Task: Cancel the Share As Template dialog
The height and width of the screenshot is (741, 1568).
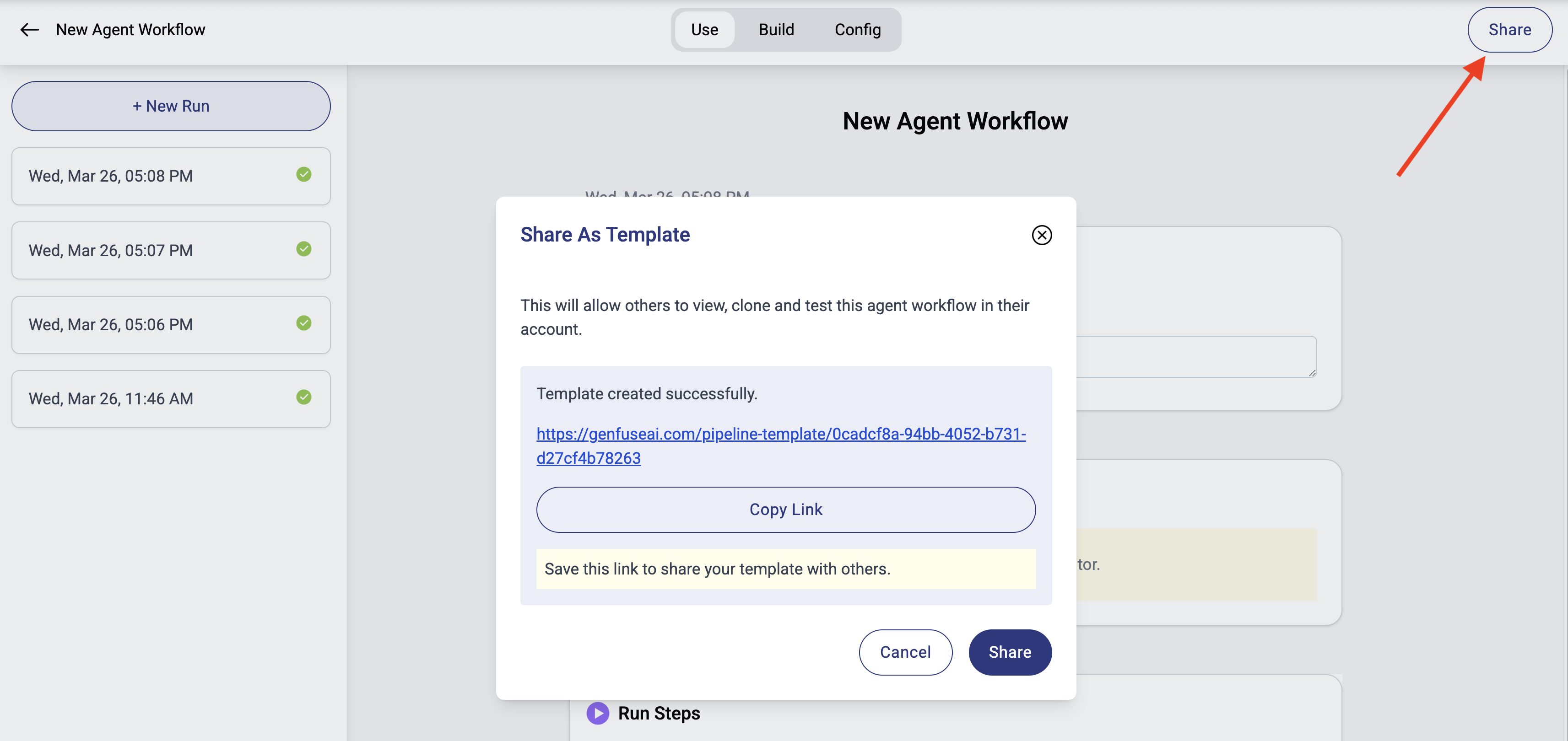Action: 905,651
